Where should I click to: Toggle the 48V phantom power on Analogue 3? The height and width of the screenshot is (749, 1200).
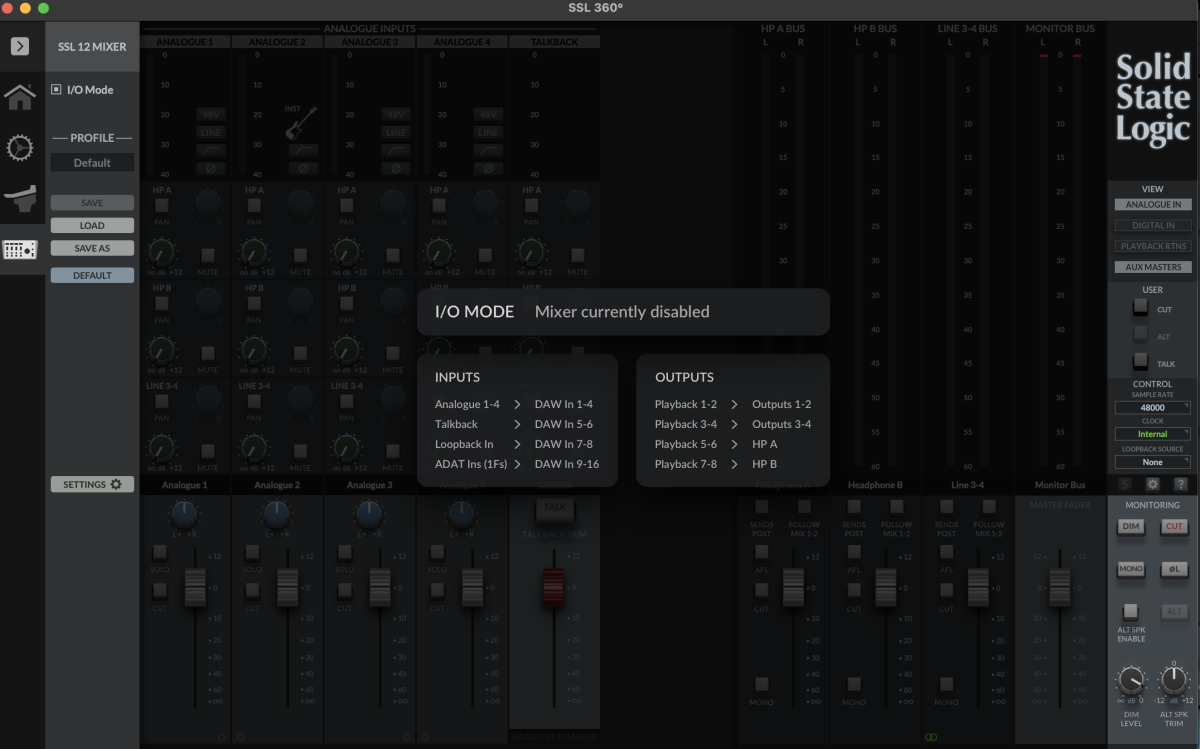click(395, 115)
